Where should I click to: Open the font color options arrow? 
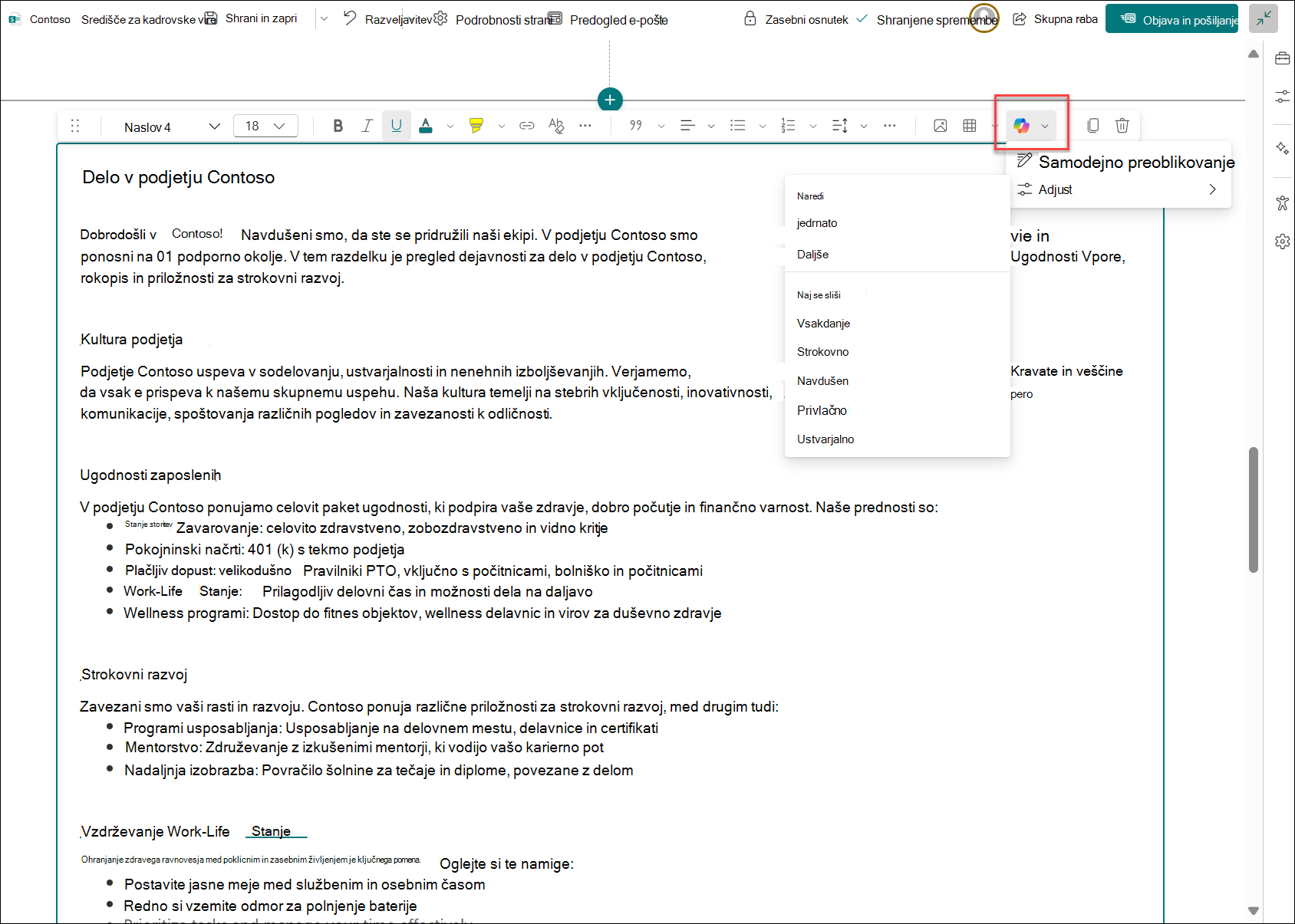pyautogui.click(x=450, y=126)
